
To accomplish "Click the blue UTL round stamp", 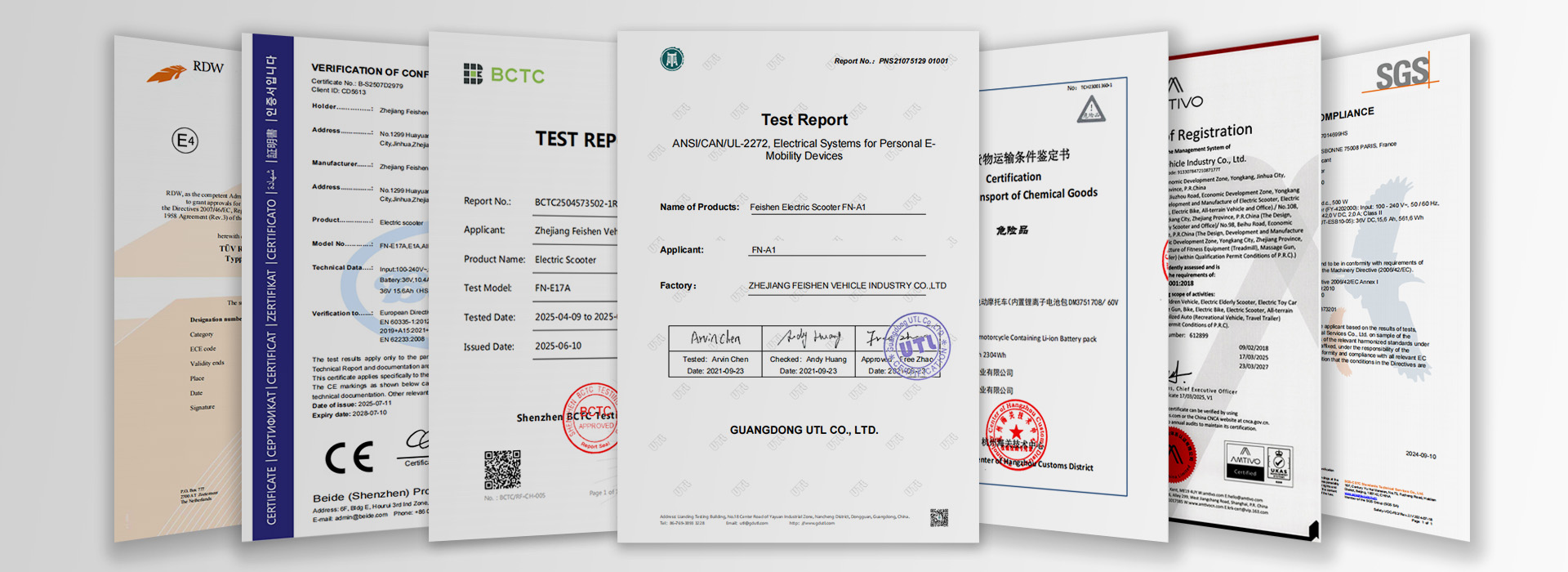I will (916, 346).
